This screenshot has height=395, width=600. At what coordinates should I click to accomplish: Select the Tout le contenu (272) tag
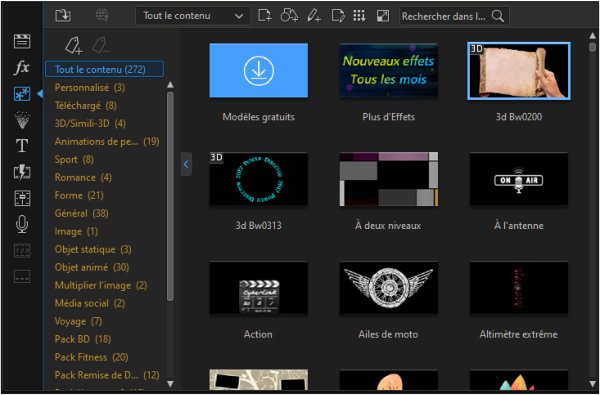point(104,69)
